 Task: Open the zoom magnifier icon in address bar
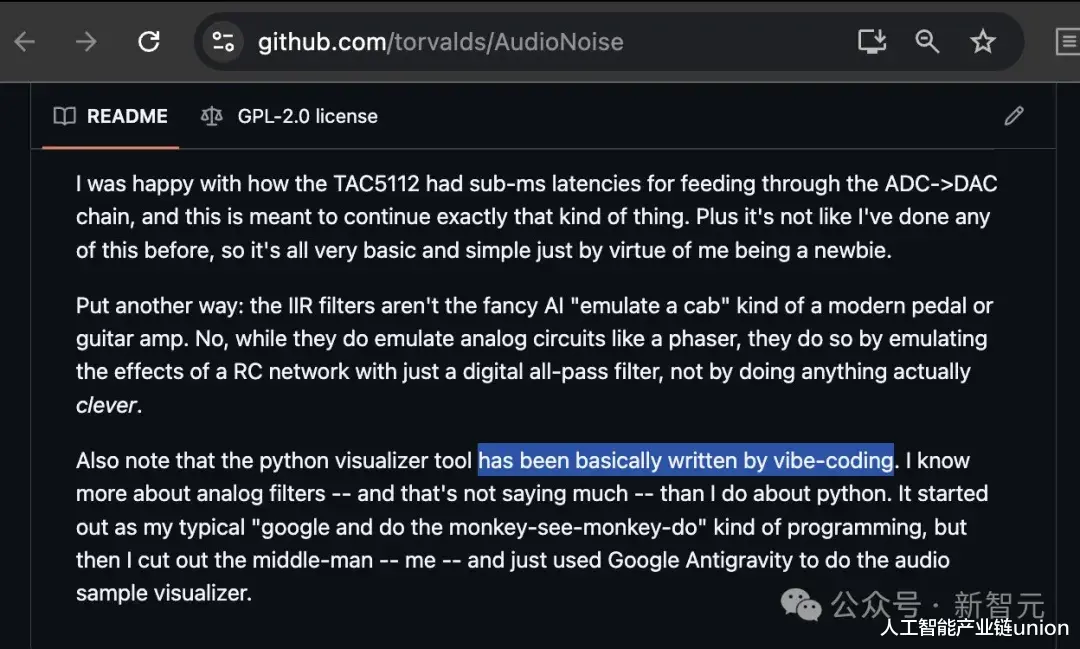pyautogui.click(x=928, y=42)
